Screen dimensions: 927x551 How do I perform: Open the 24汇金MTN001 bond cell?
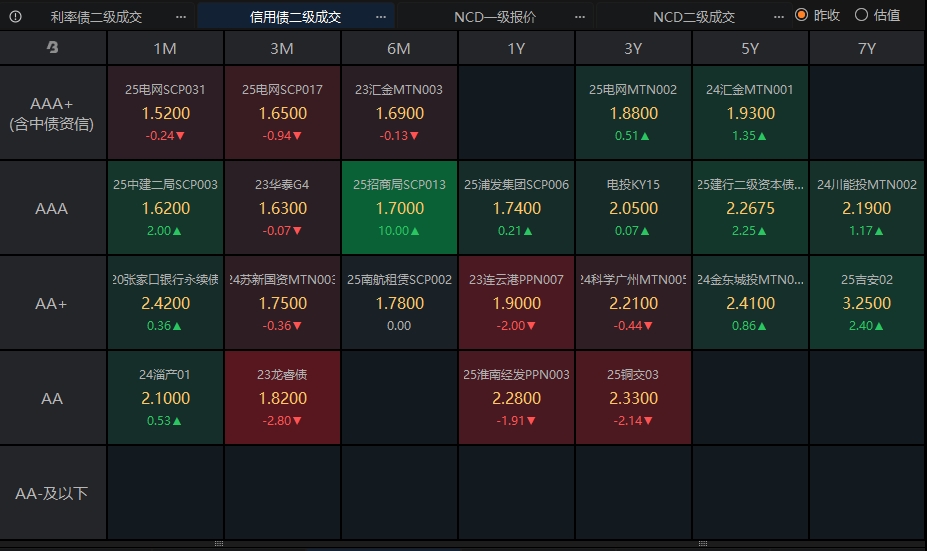tap(750, 112)
